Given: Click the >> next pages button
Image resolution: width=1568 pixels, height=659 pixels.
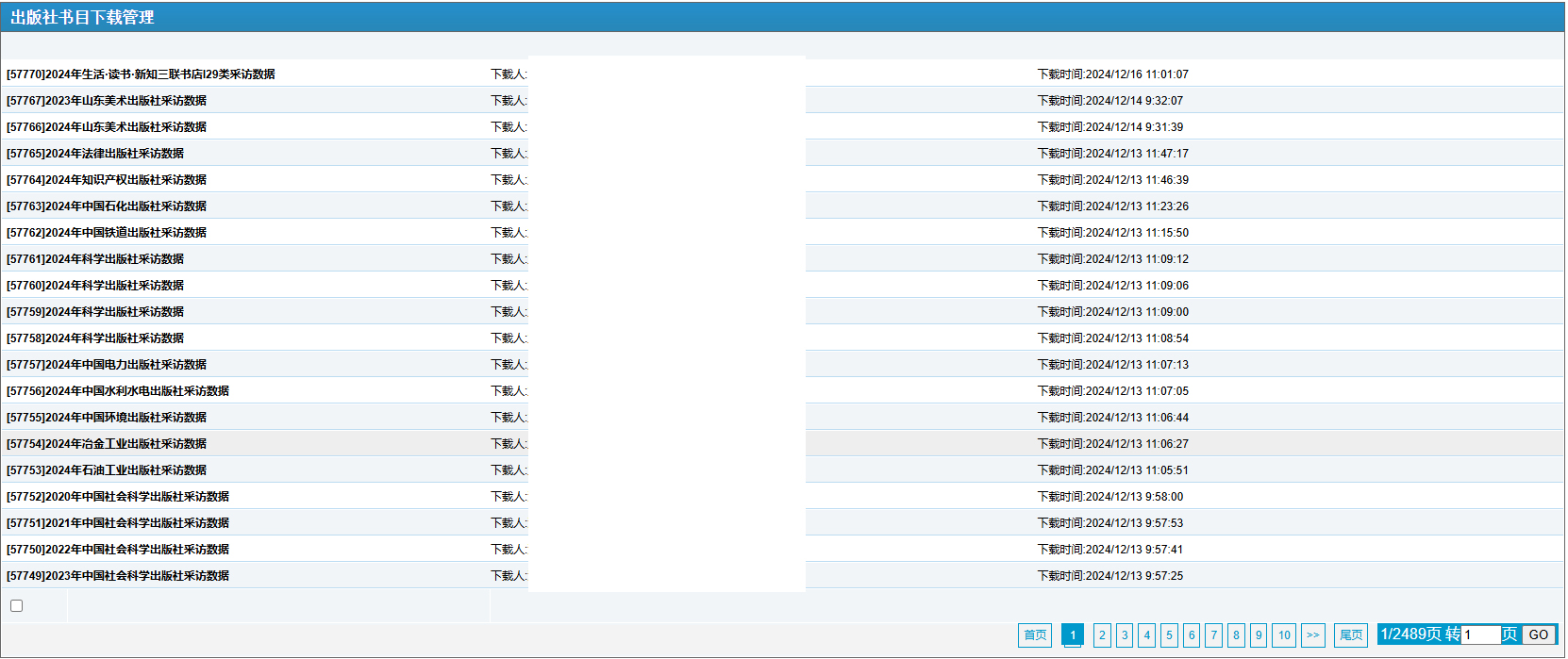Looking at the screenshot, I should tap(1312, 635).
